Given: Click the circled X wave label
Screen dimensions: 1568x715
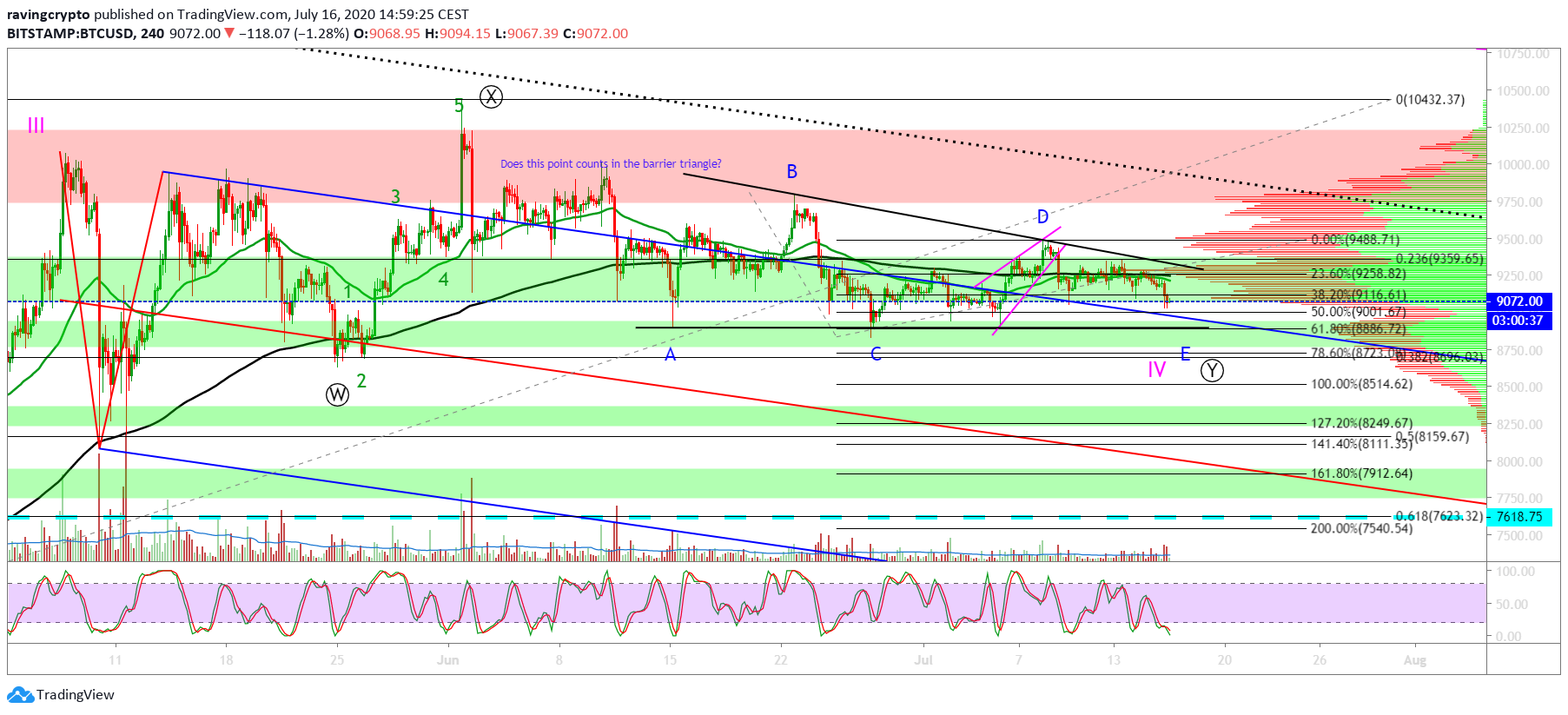Looking at the screenshot, I should coord(491,96).
